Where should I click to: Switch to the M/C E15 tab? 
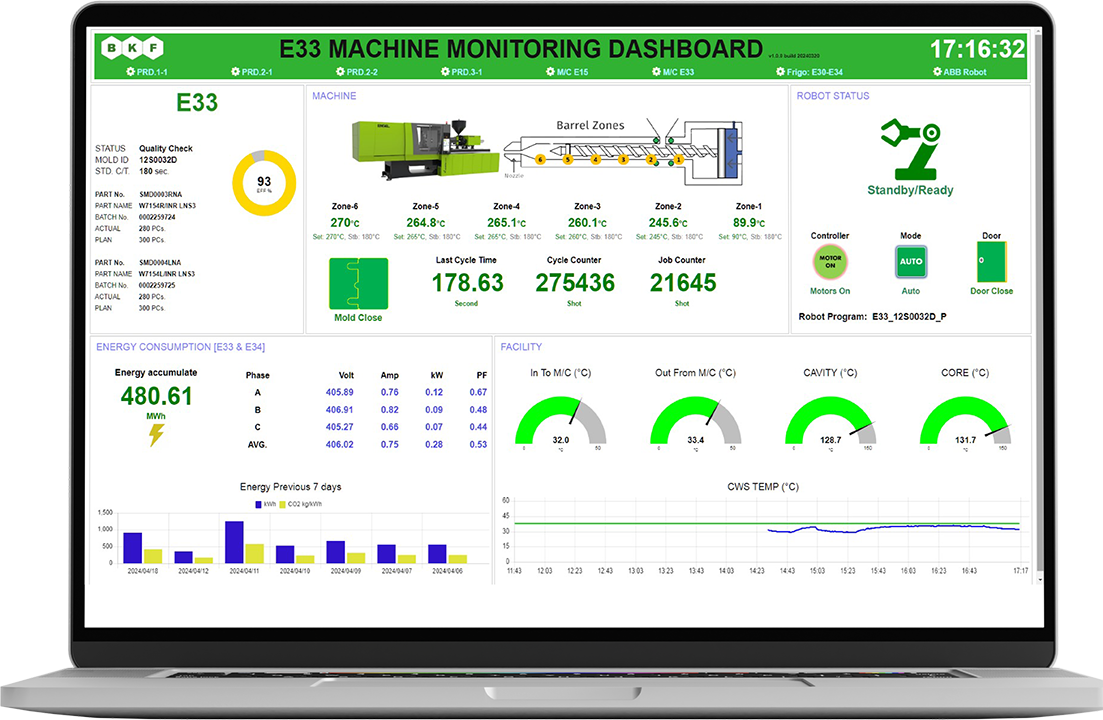click(567, 71)
